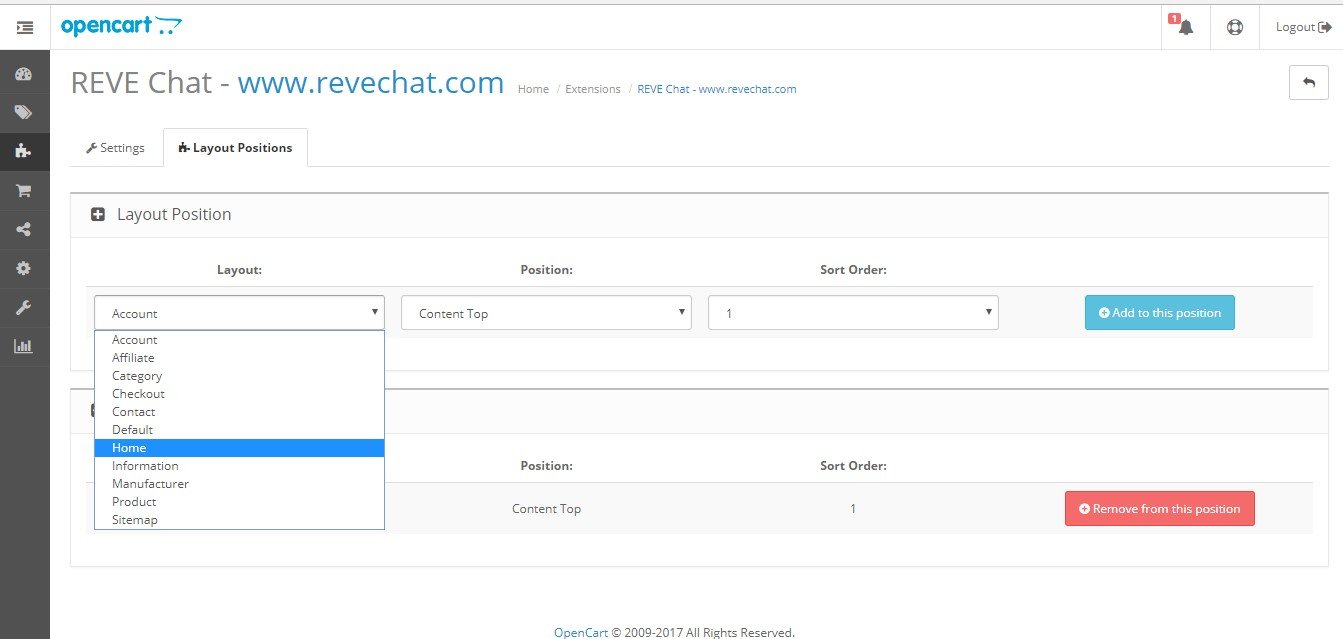This screenshot has width=1343, height=639.
Task: Switch to the Settings tab
Action: pyautogui.click(x=116, y=148)
